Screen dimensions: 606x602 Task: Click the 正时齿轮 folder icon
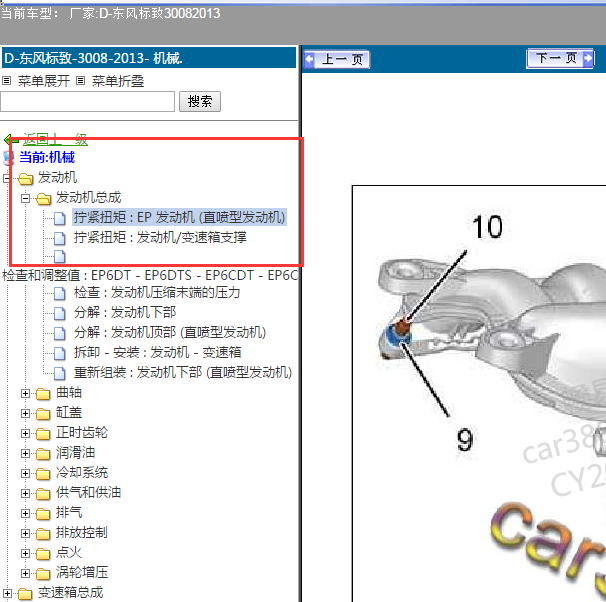(43, 434)
